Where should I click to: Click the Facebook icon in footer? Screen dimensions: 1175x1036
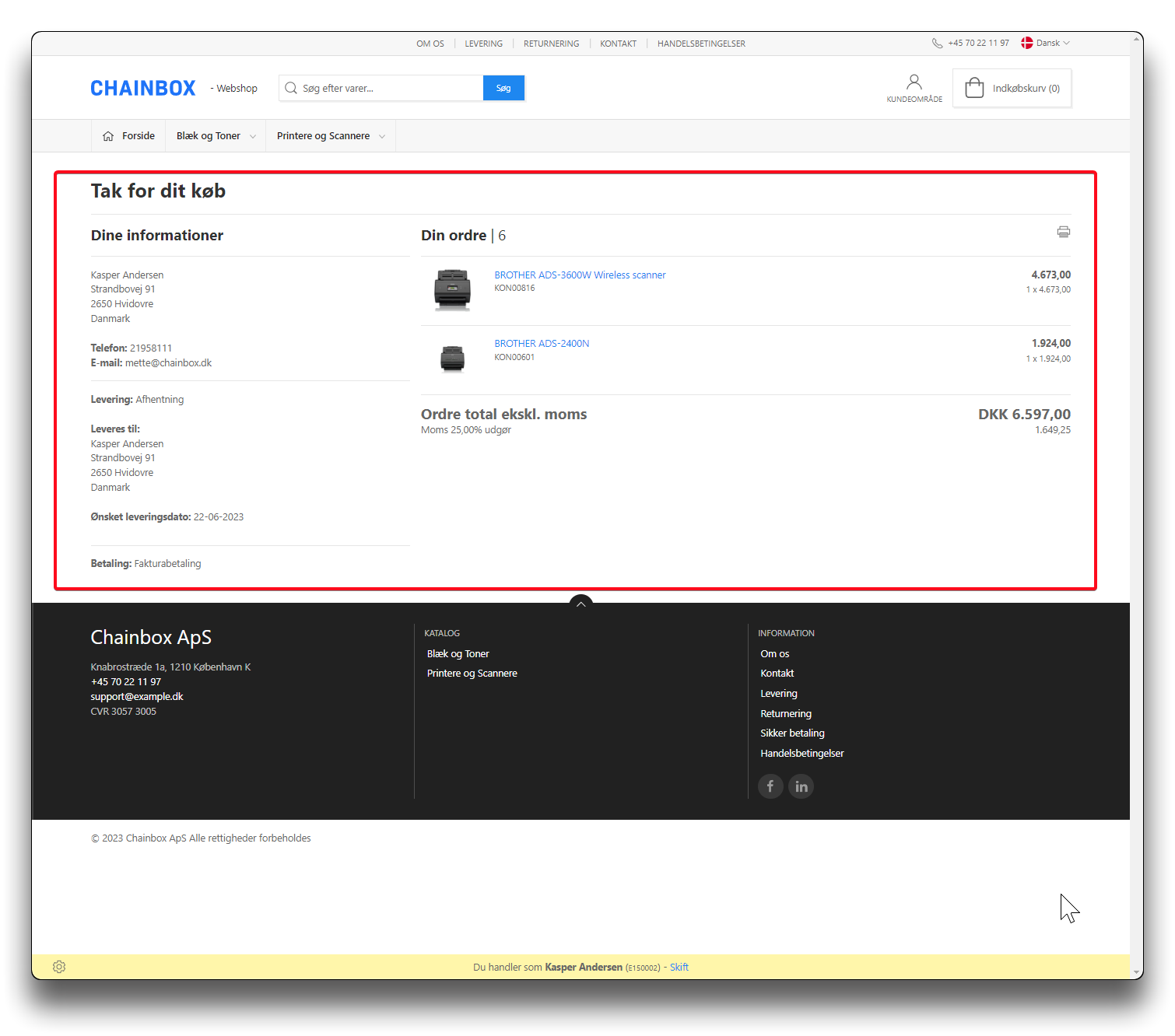click(770, 786)
